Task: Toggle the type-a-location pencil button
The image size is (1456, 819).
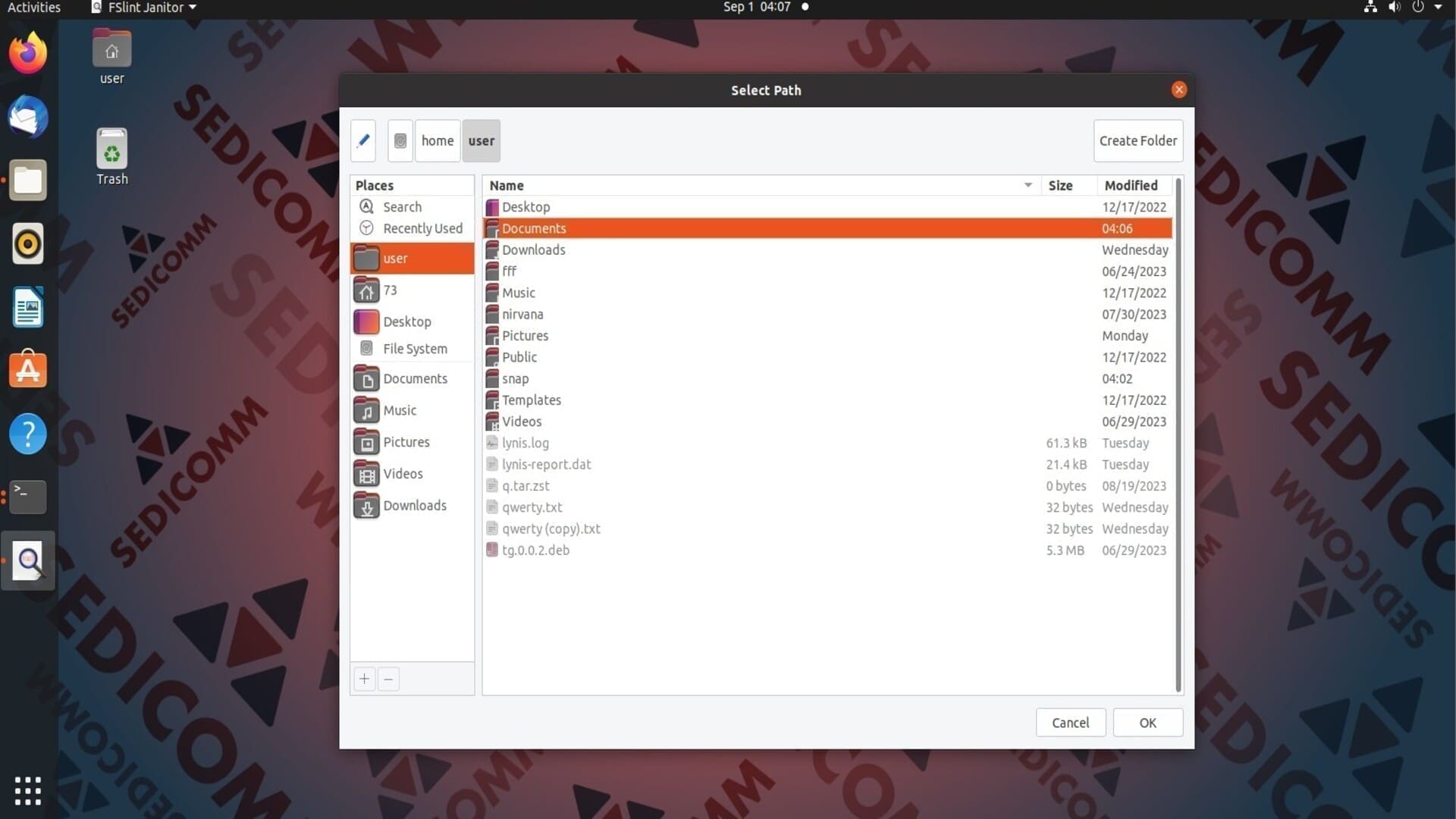Action: click(363, 140)
